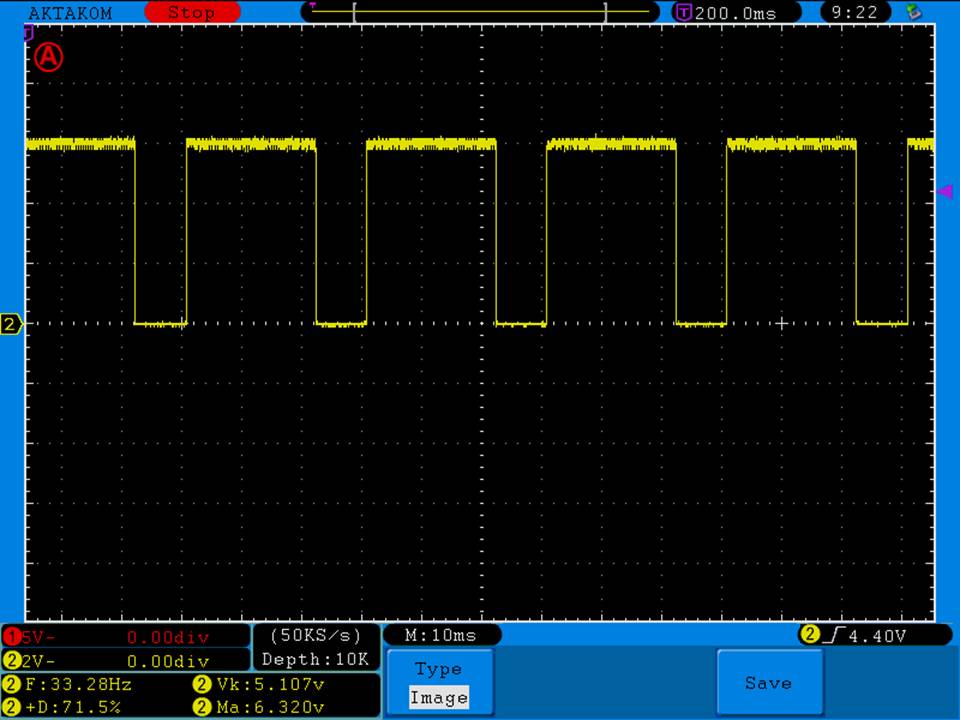Click the USB connection icon in top bar
The image size is (960, 720).
point(912,13)
